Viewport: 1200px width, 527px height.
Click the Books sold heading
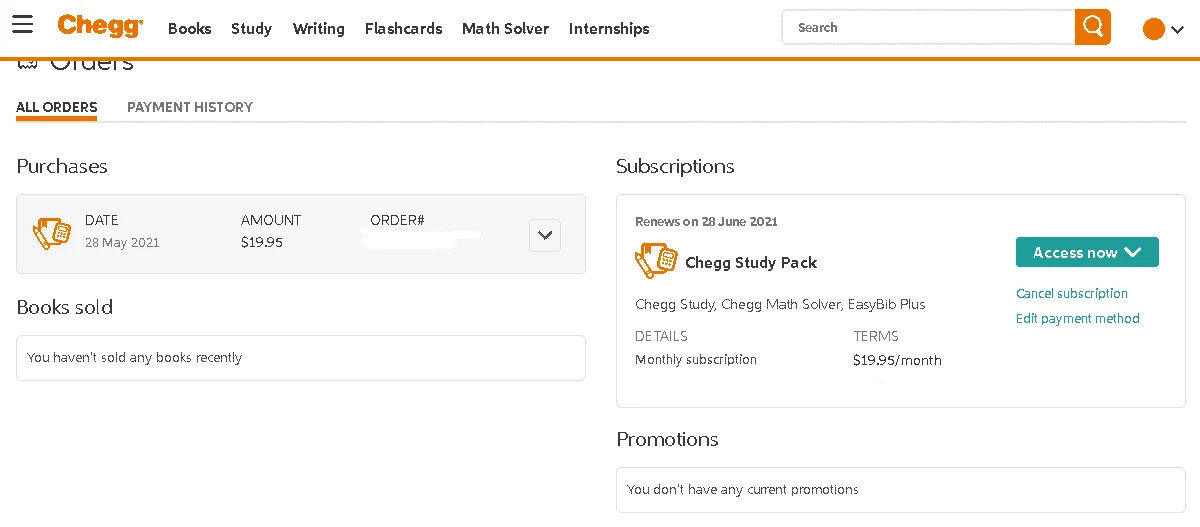coord(65,307)
